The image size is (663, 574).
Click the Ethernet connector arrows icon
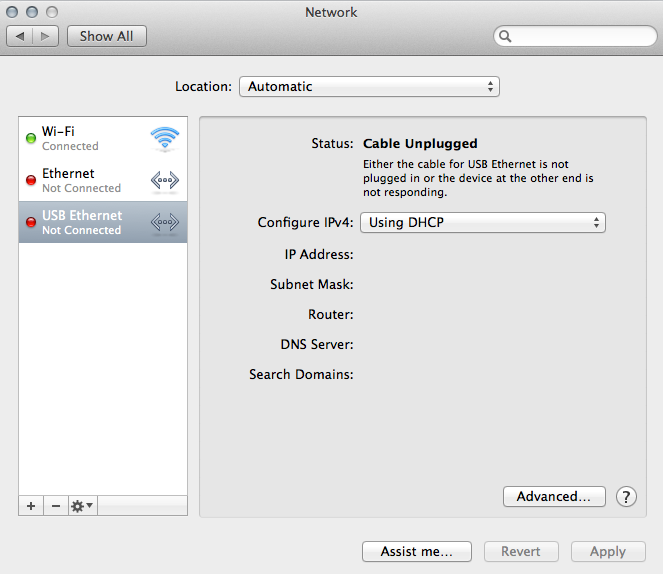pyautogui.click(x=165, y=180)
